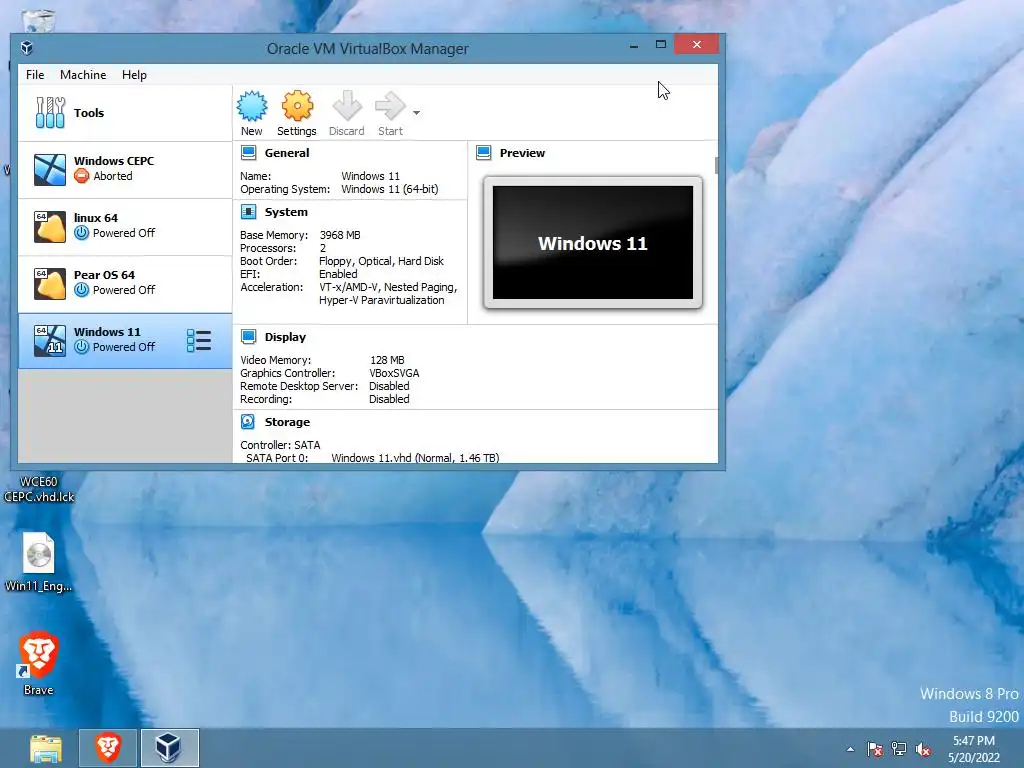
Task: Select the Pear OS 64 virtual machine
Action: click(125, 283)
